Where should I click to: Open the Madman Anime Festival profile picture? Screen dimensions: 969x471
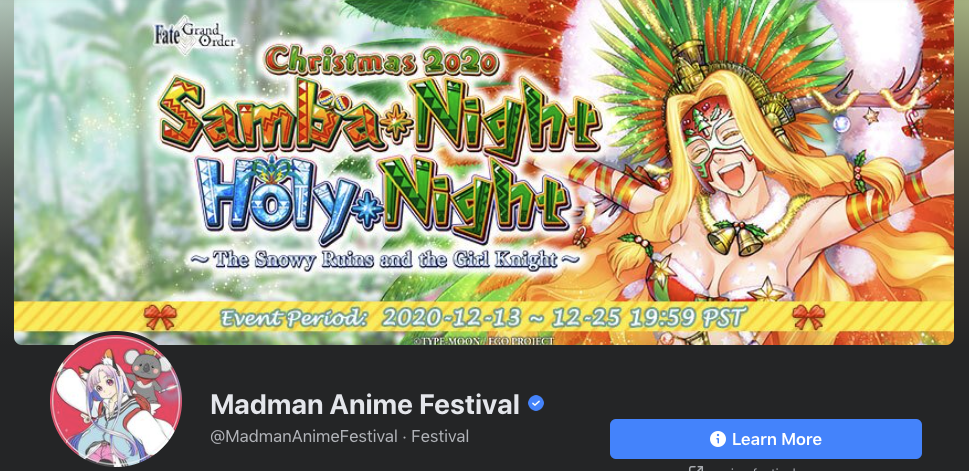[116, 400]
